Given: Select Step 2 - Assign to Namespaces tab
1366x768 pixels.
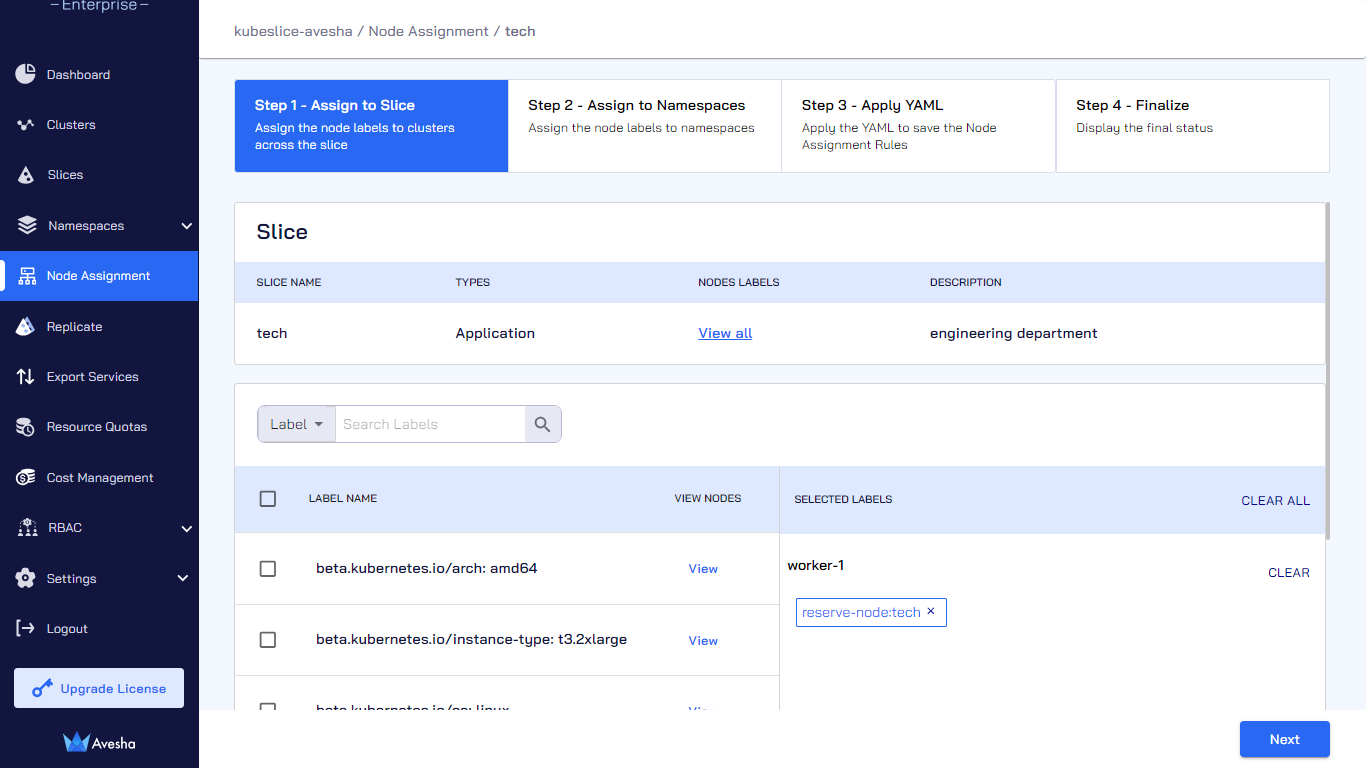Looking at the screenshot, I should 645,126.
